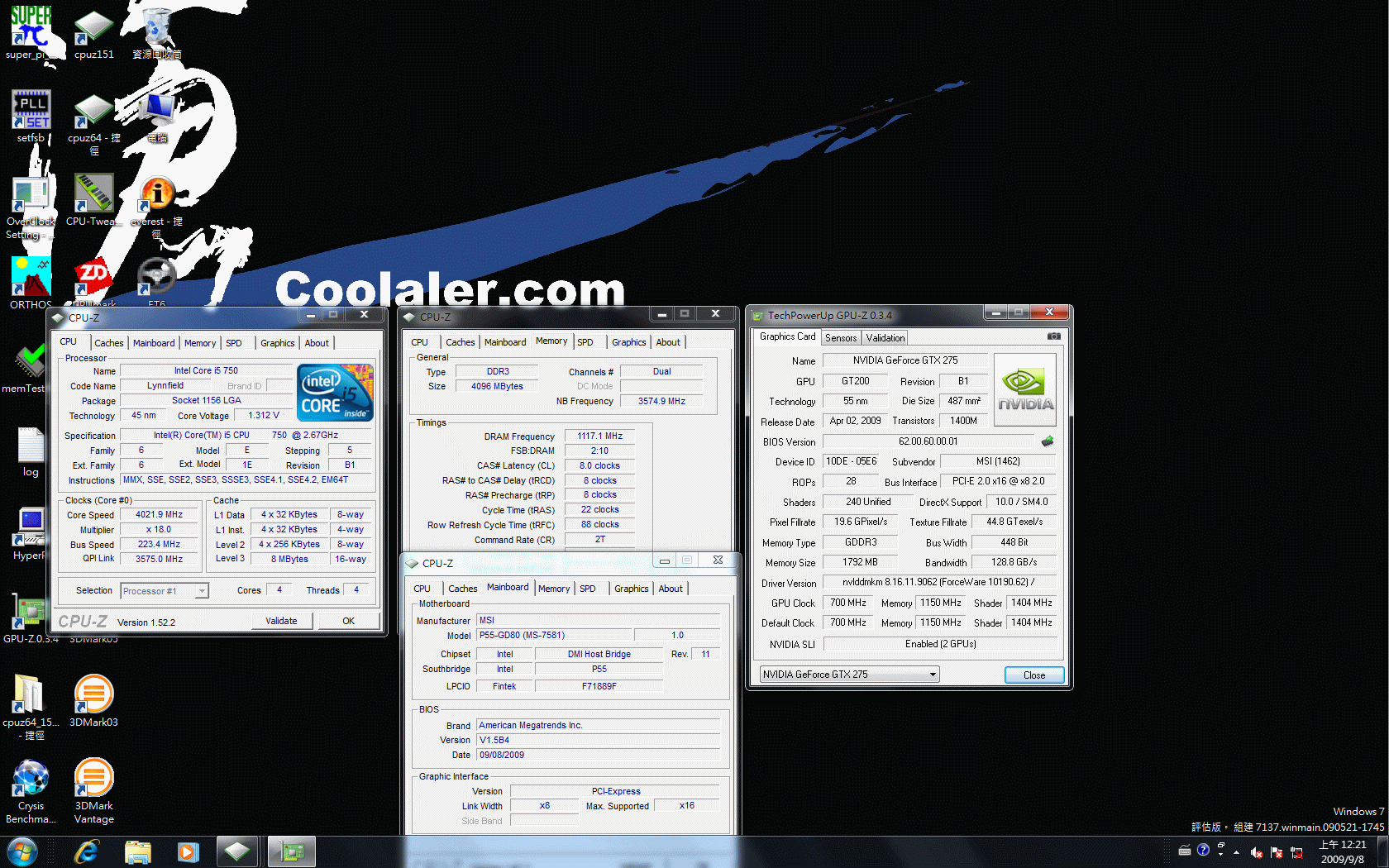Open the Computer desktop icon

(x=156, y=117)
